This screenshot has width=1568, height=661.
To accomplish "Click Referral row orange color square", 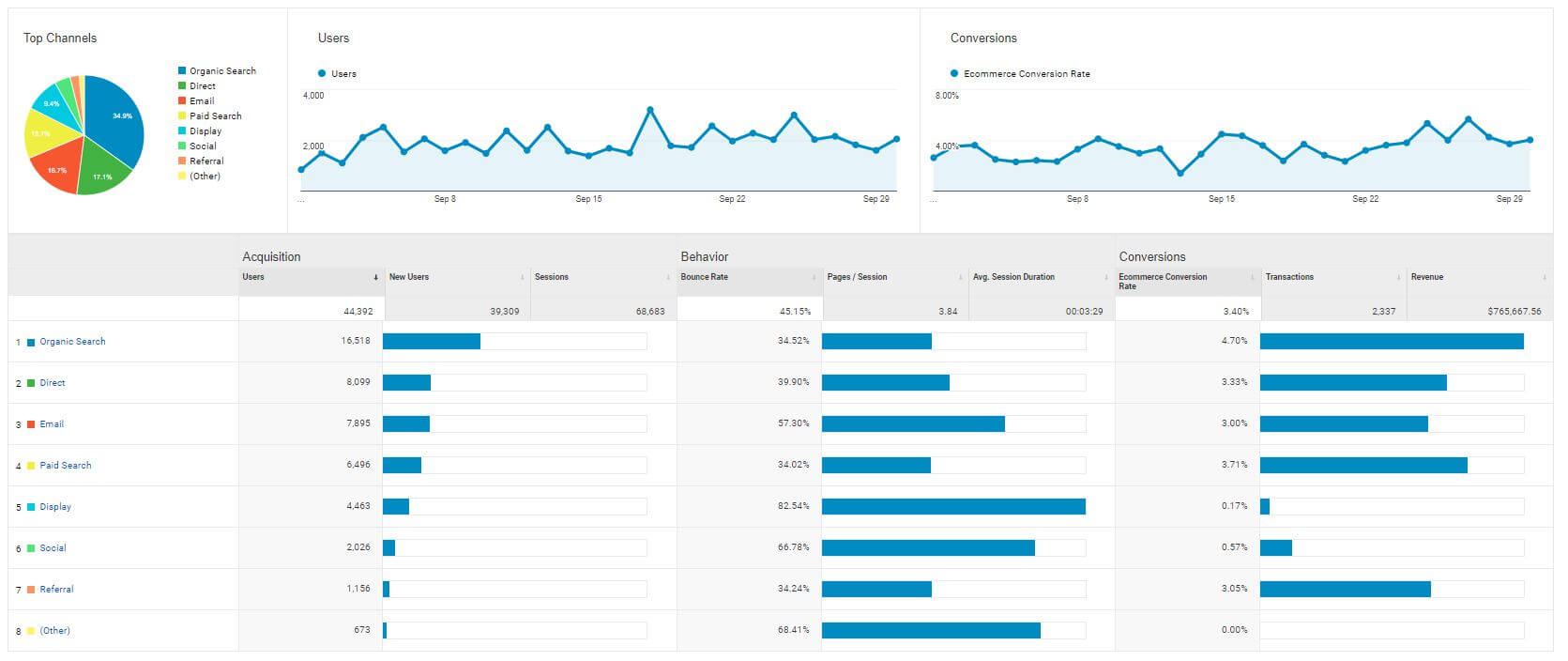I will [31, 590].
